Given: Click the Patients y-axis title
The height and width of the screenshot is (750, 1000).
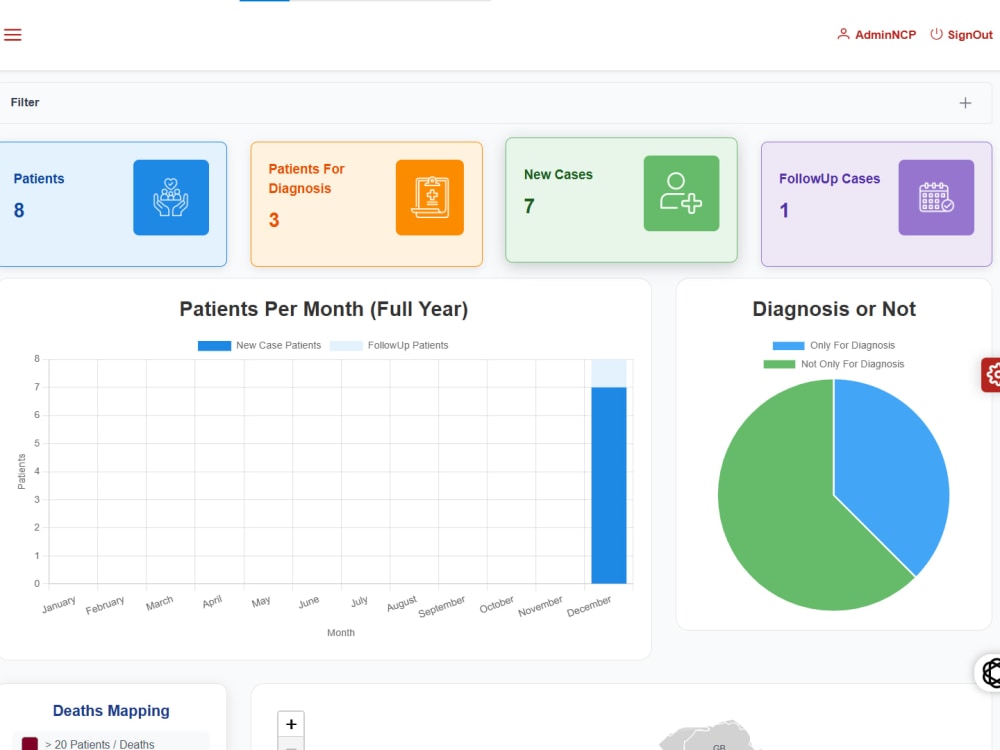Looking at the screenshot, I should click(21, 471).
